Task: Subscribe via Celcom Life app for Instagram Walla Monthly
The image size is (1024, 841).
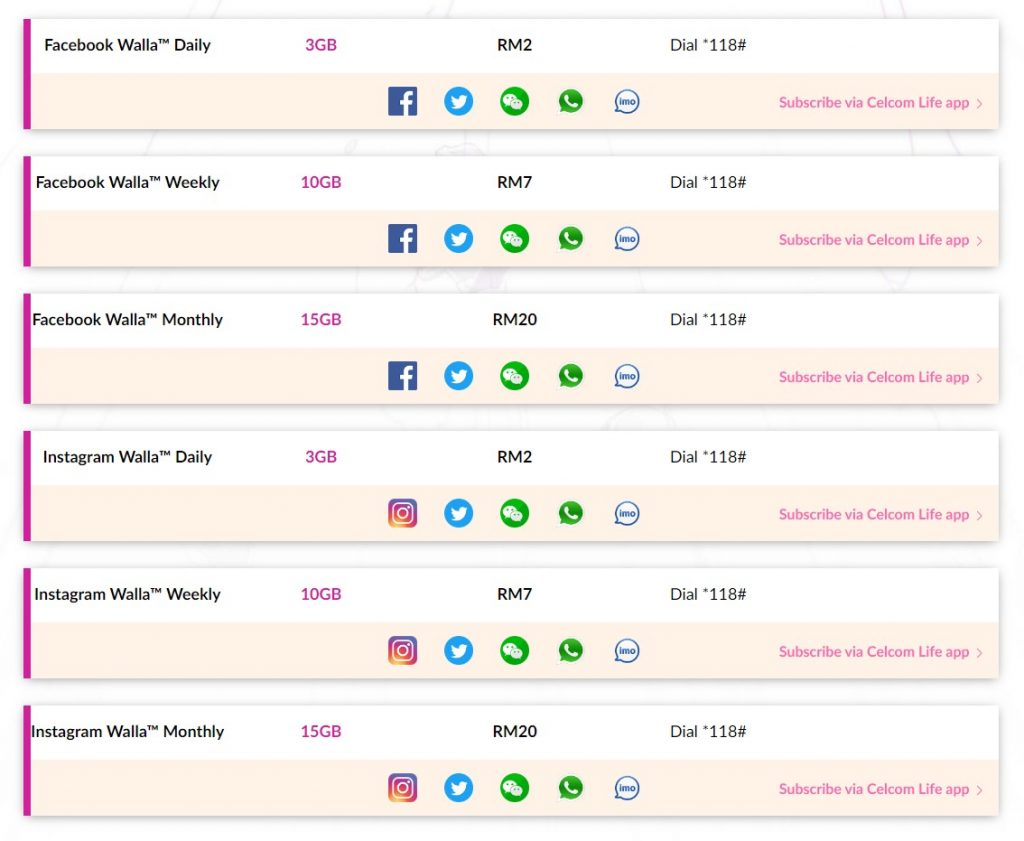Action: [x=880, y=789]
